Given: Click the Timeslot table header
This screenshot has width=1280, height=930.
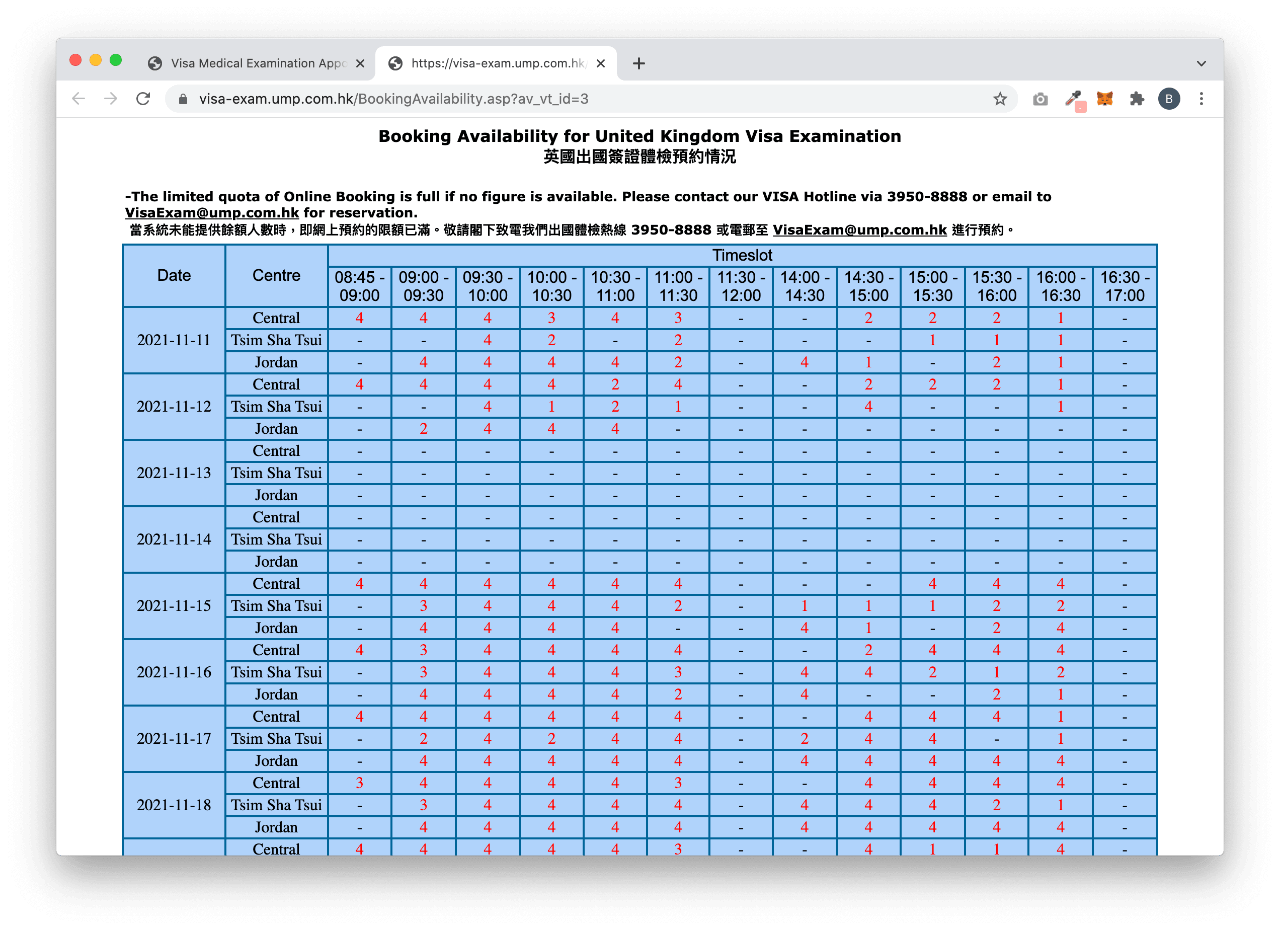Looking at the screenshot, I should [x=742, y=256].
